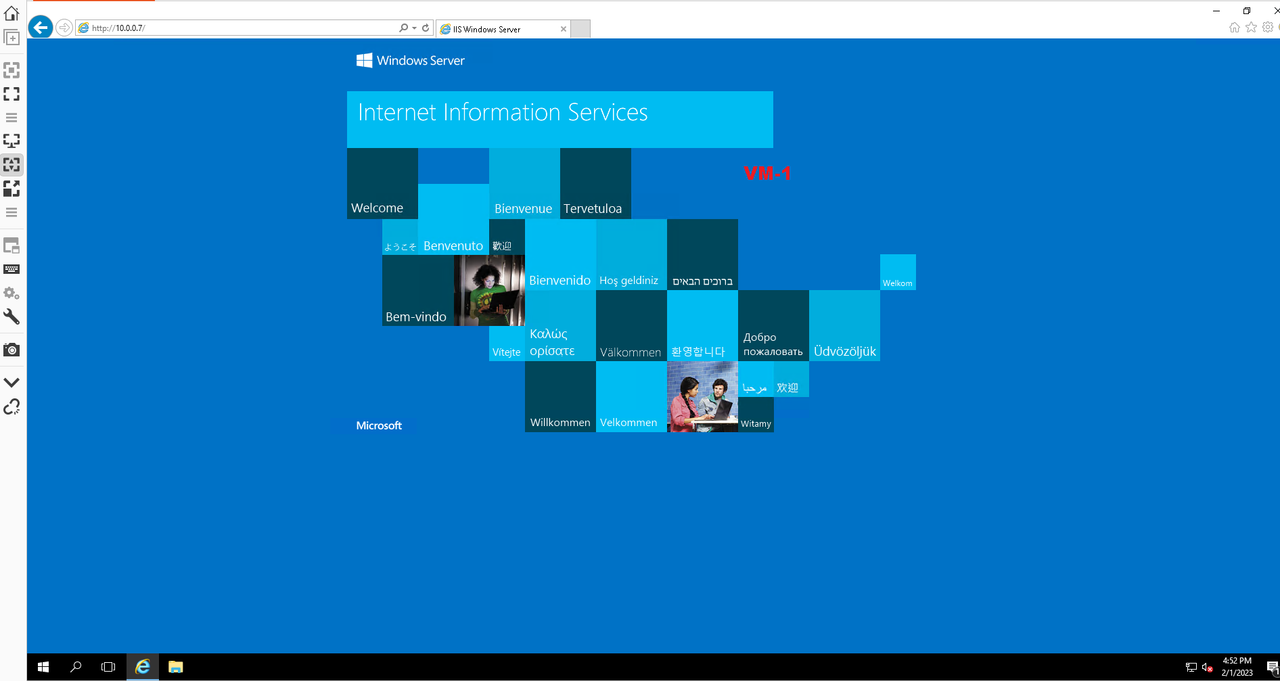Click the 환영합니다 tile
This screenshot has height=681, width=1280.
click(x=702, y=326)
